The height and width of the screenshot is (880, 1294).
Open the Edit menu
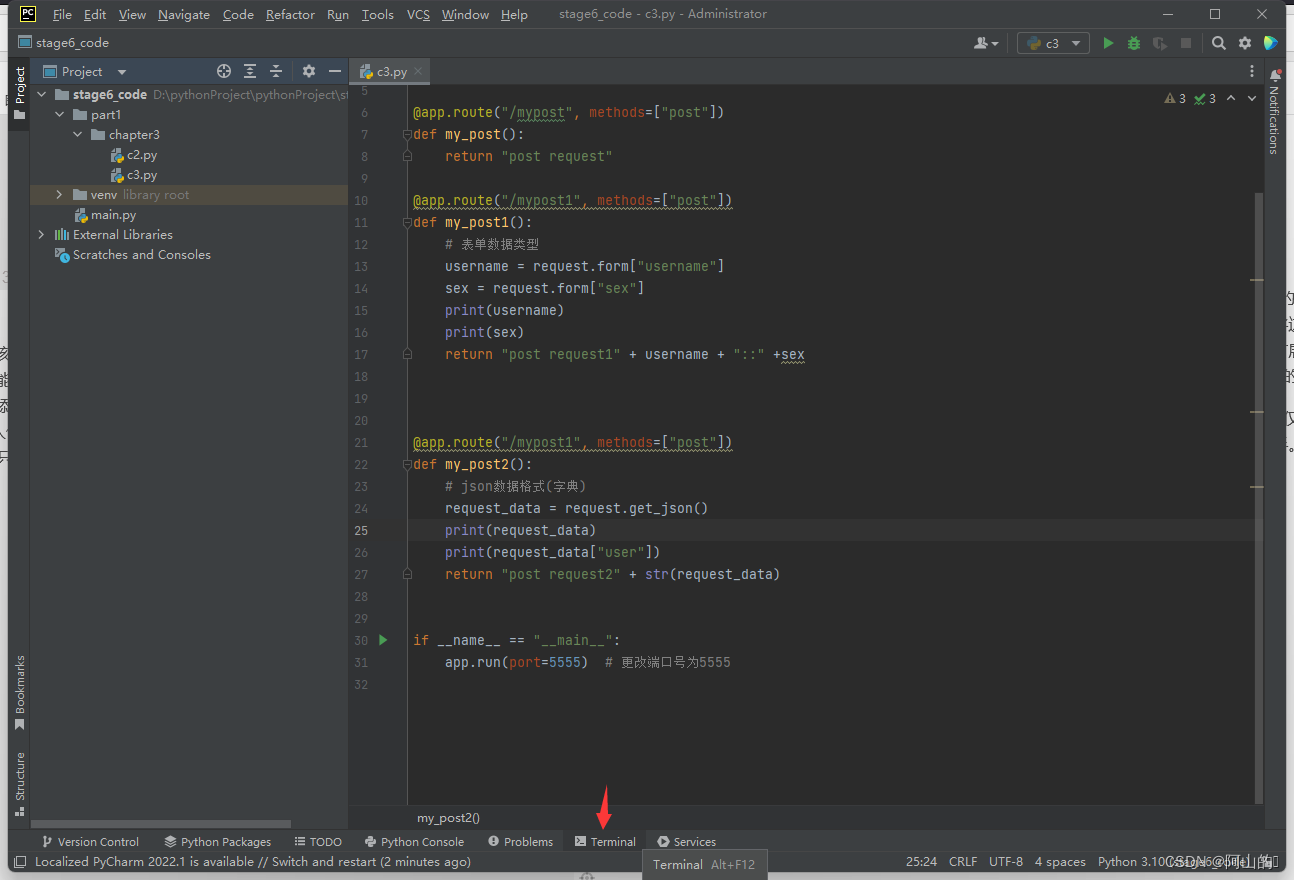(x=95, y=15)
